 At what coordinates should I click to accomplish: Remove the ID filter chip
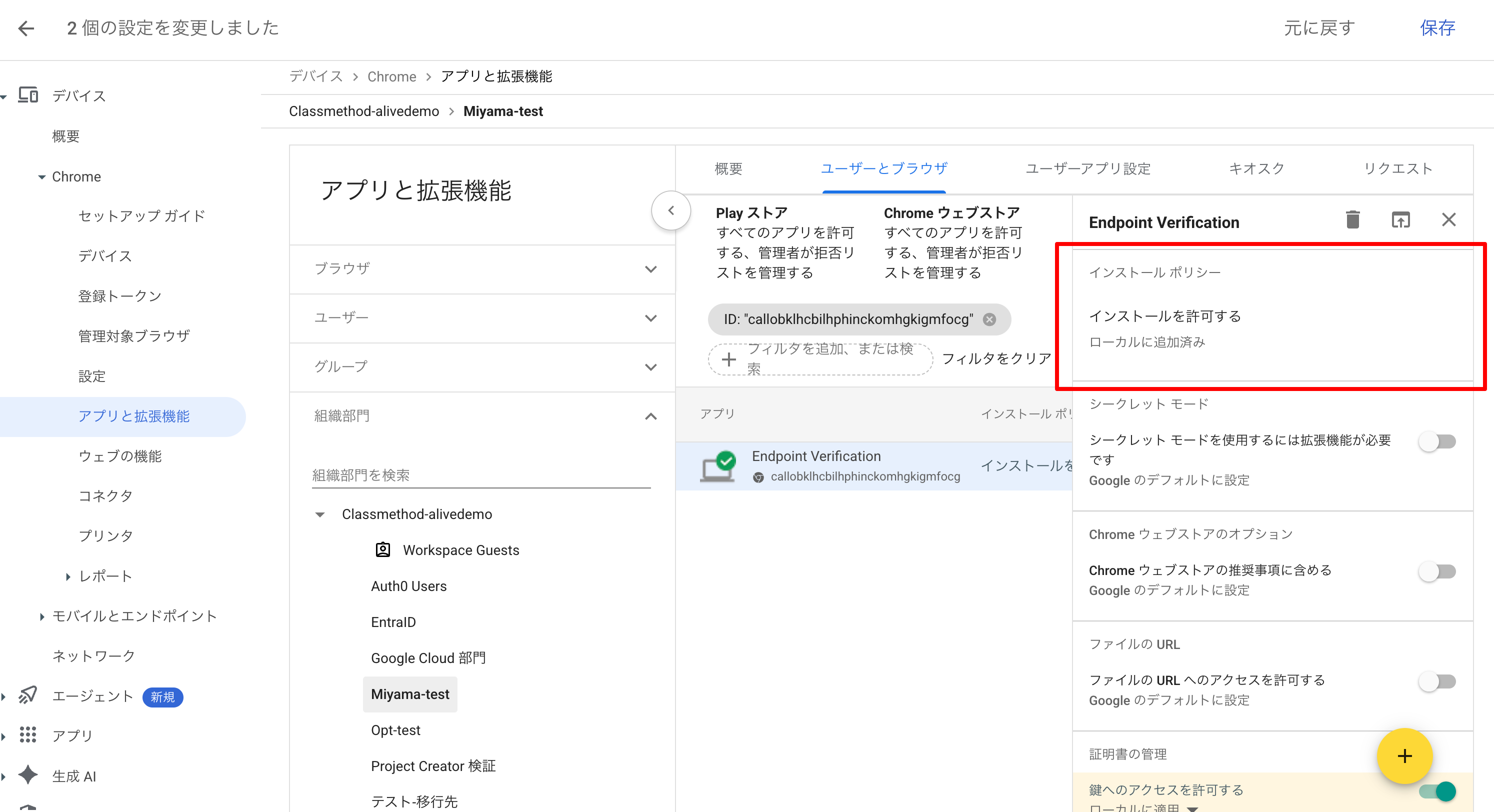click(x=989, y=319)
